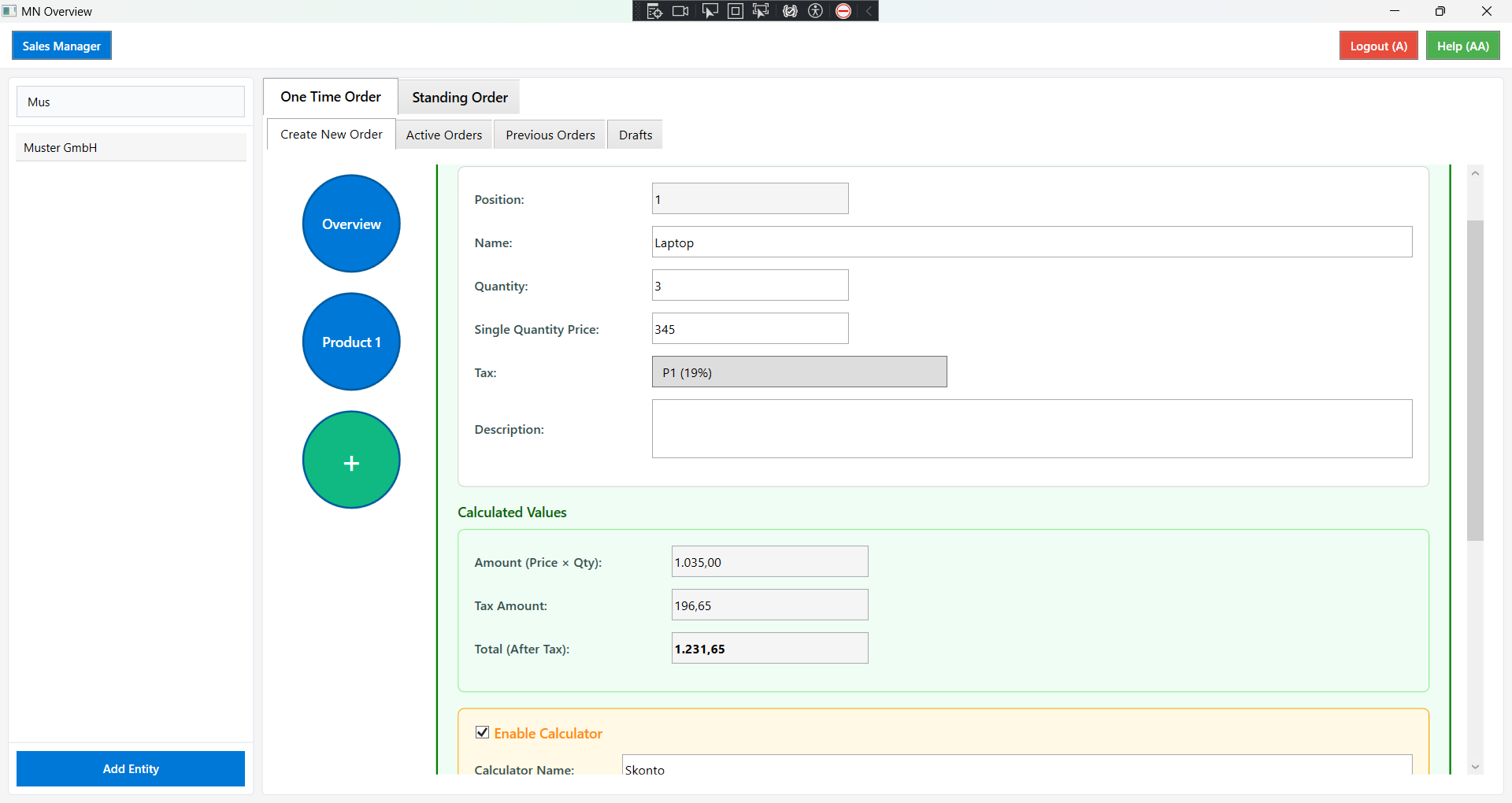Select the video camera capture icon

pos(680,11)
